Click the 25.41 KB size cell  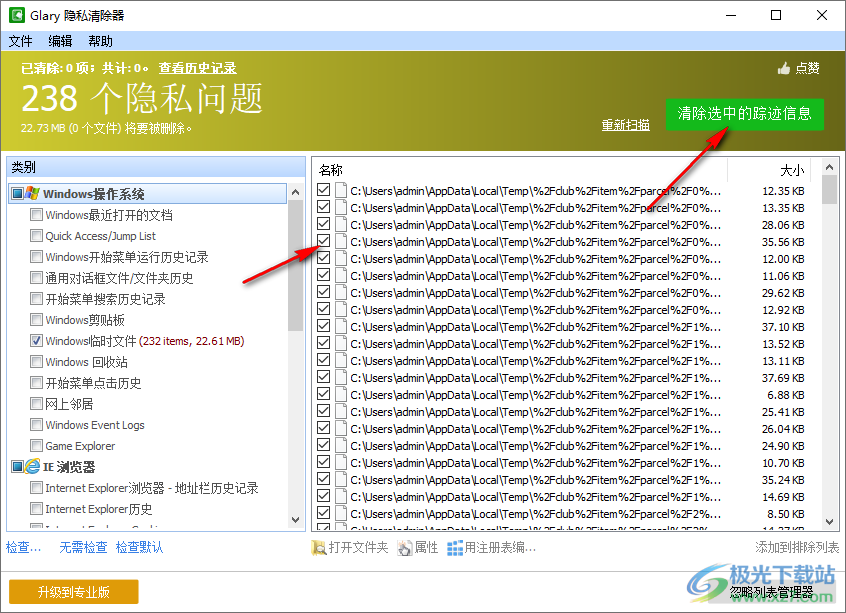coord(783,412)
